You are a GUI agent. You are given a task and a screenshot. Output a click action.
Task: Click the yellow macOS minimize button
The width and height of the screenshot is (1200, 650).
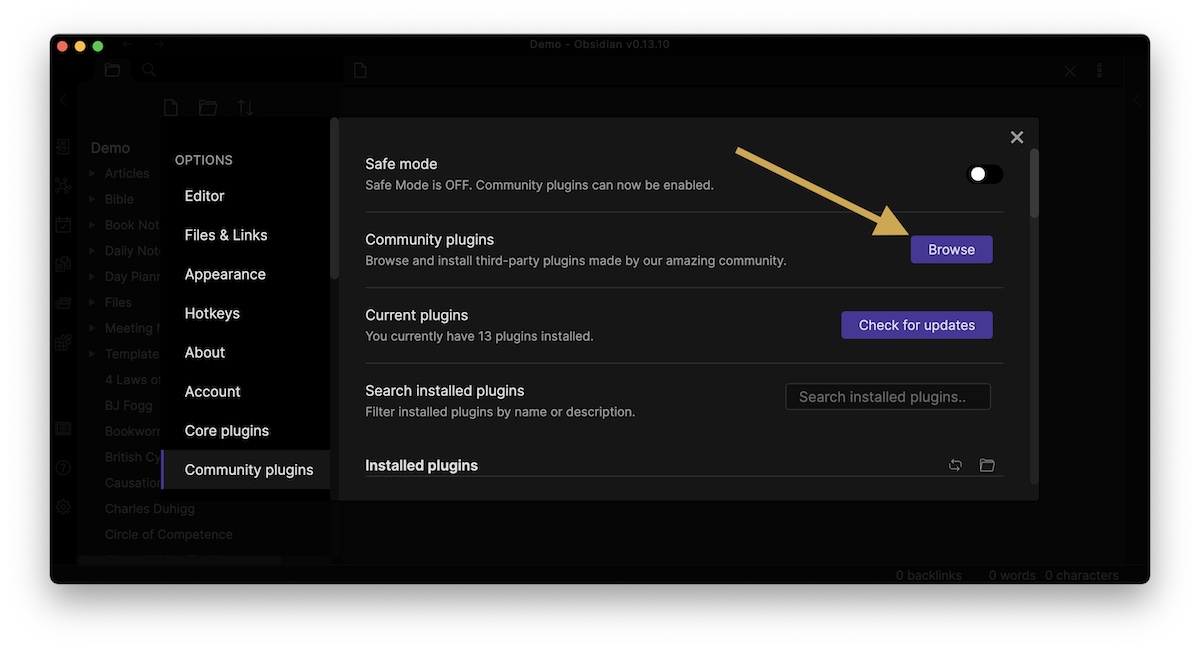[80, 46]
